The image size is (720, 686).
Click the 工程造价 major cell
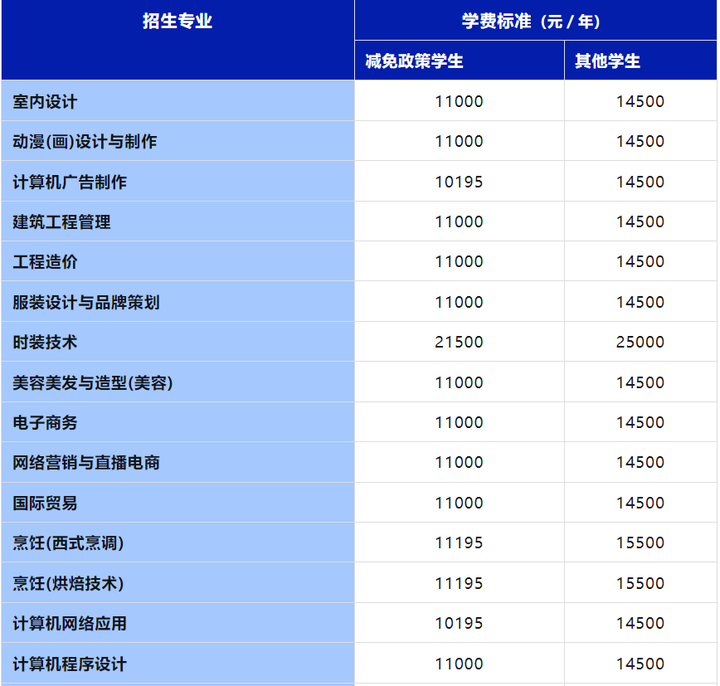(45, 262)
